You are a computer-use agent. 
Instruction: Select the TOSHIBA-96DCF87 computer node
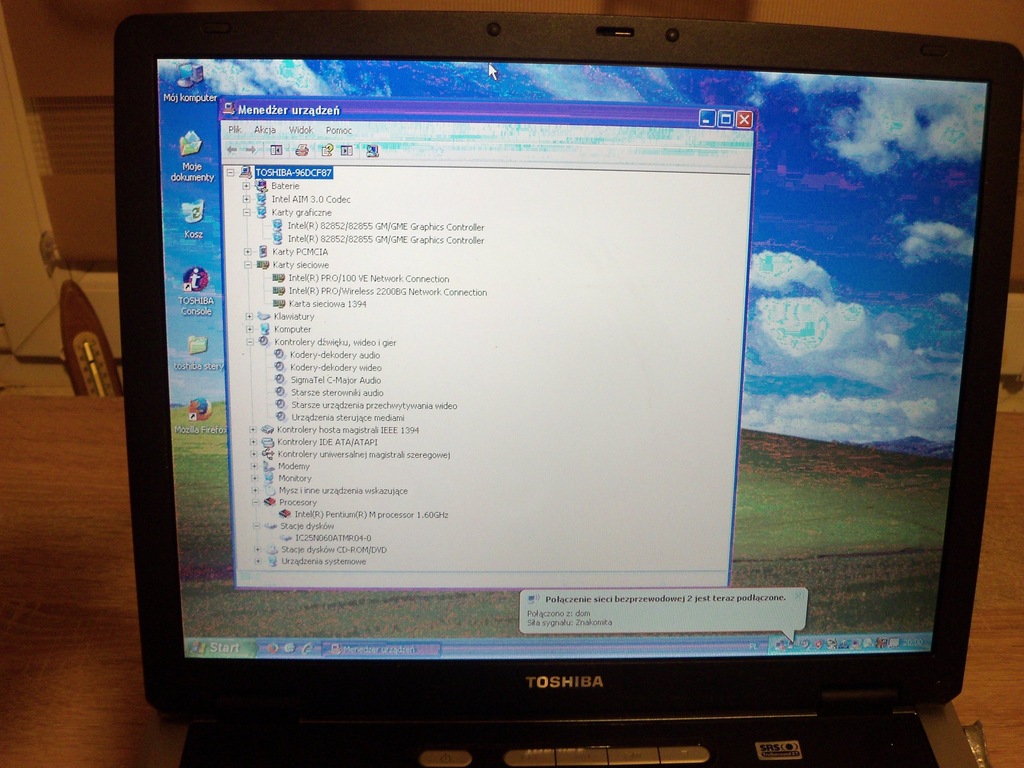pyautogui.click(x=293, y=172)
